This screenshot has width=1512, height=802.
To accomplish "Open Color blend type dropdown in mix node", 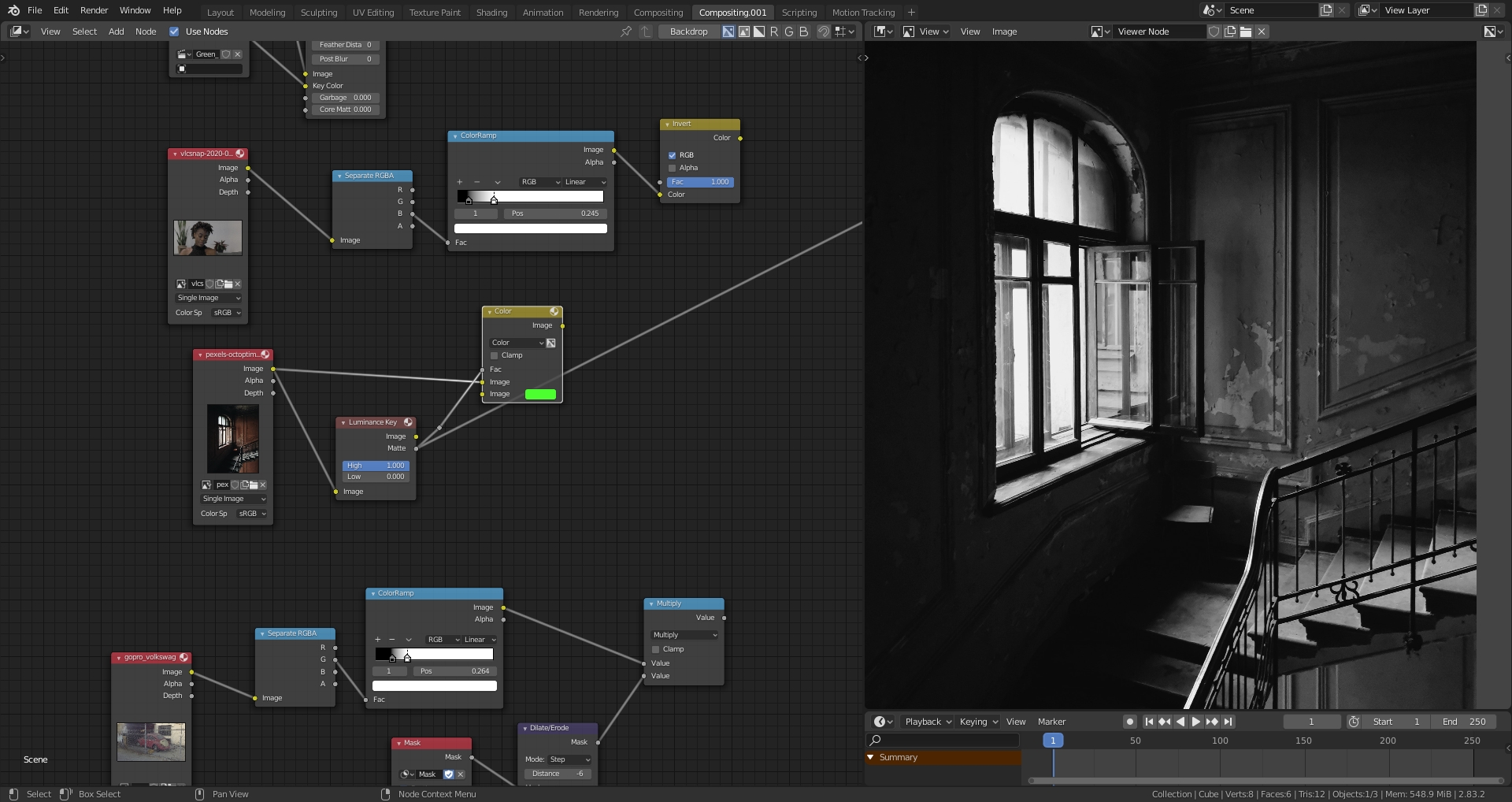I will pos(517,343).
